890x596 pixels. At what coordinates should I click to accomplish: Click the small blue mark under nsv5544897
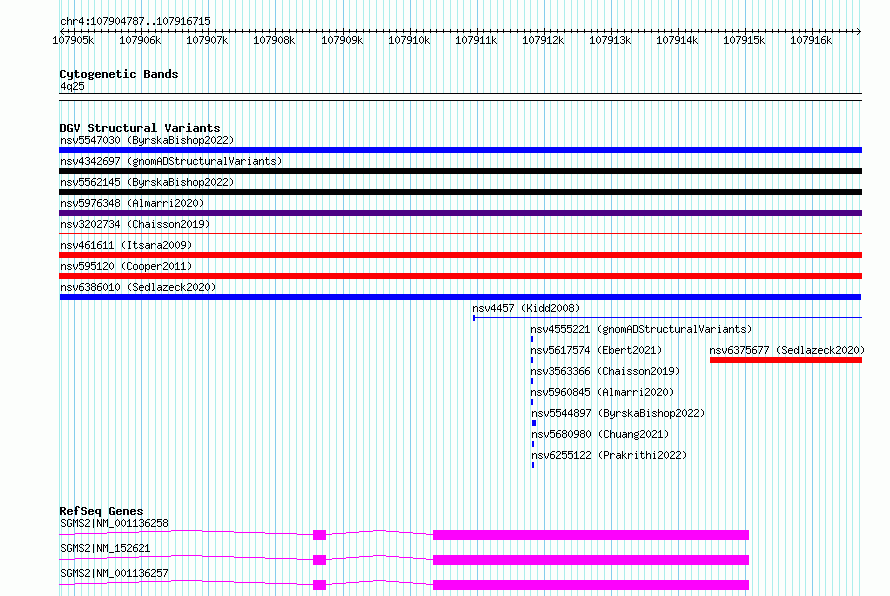click(534, 423)
